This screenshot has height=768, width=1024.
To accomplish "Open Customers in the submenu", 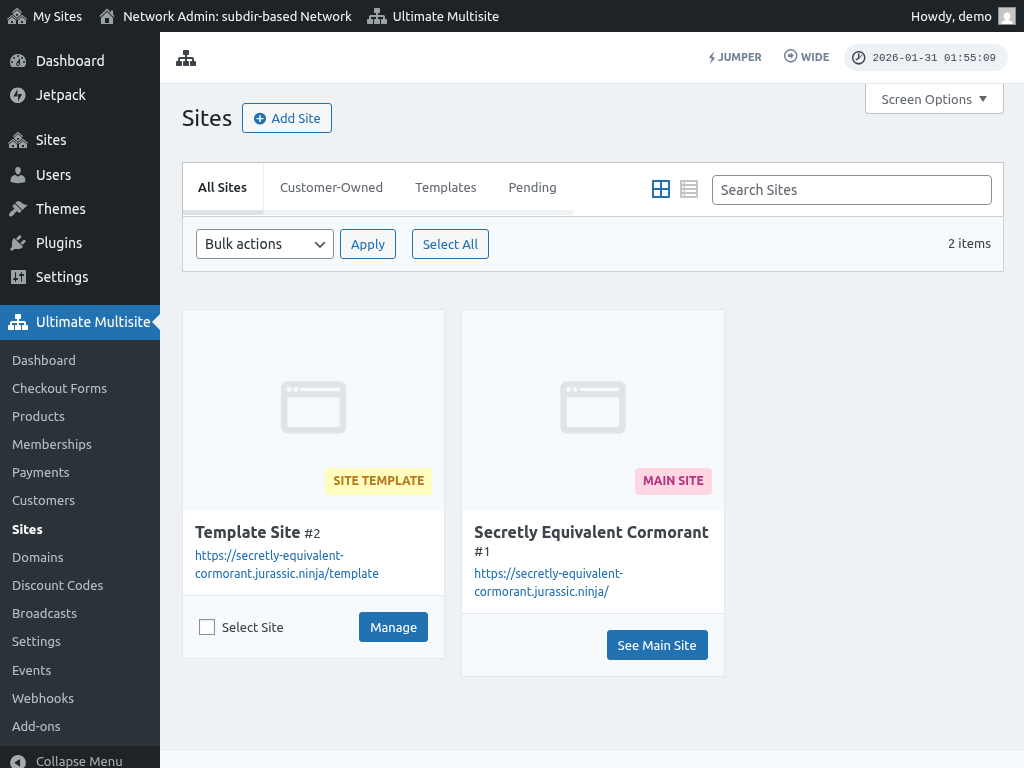I will pos(43,501).
